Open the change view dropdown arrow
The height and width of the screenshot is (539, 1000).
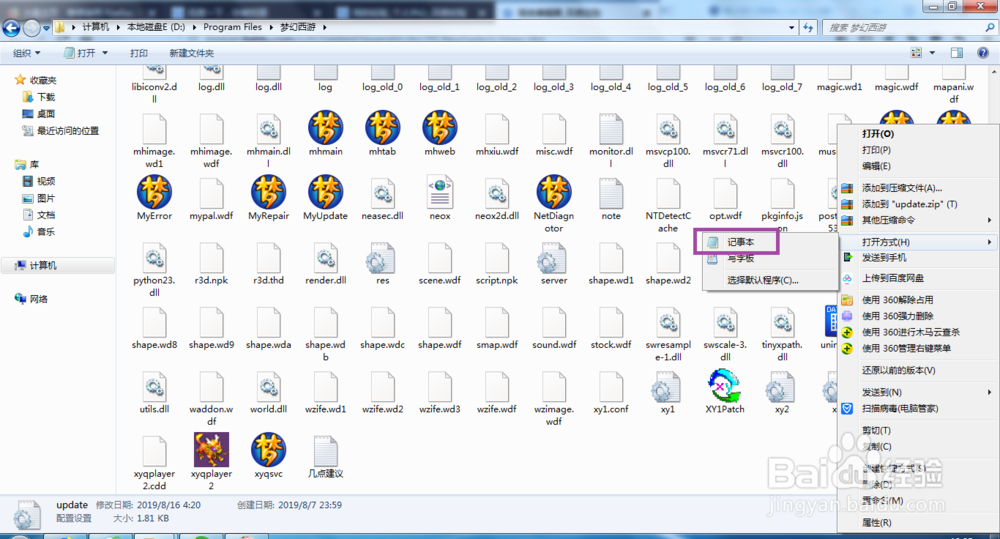932,53
